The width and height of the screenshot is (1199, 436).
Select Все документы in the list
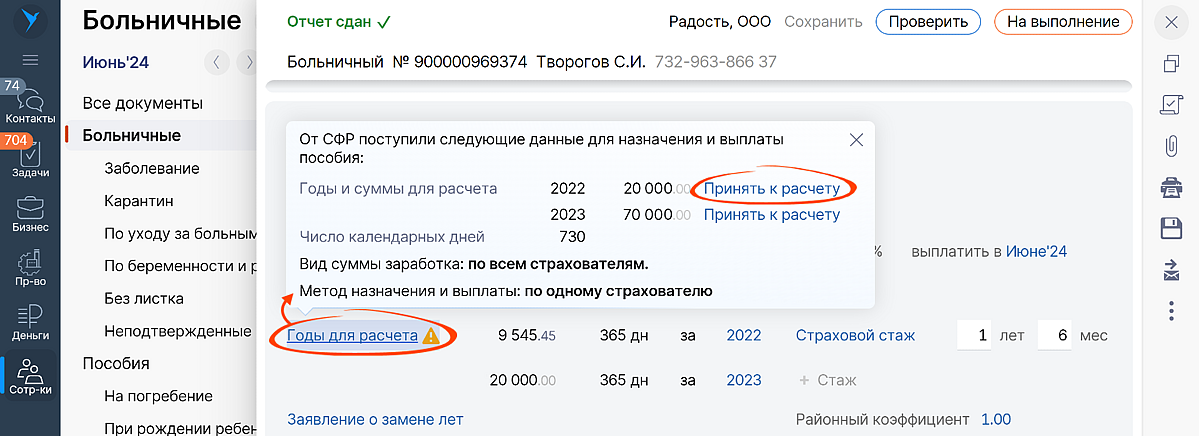click(x=143, y=103)
